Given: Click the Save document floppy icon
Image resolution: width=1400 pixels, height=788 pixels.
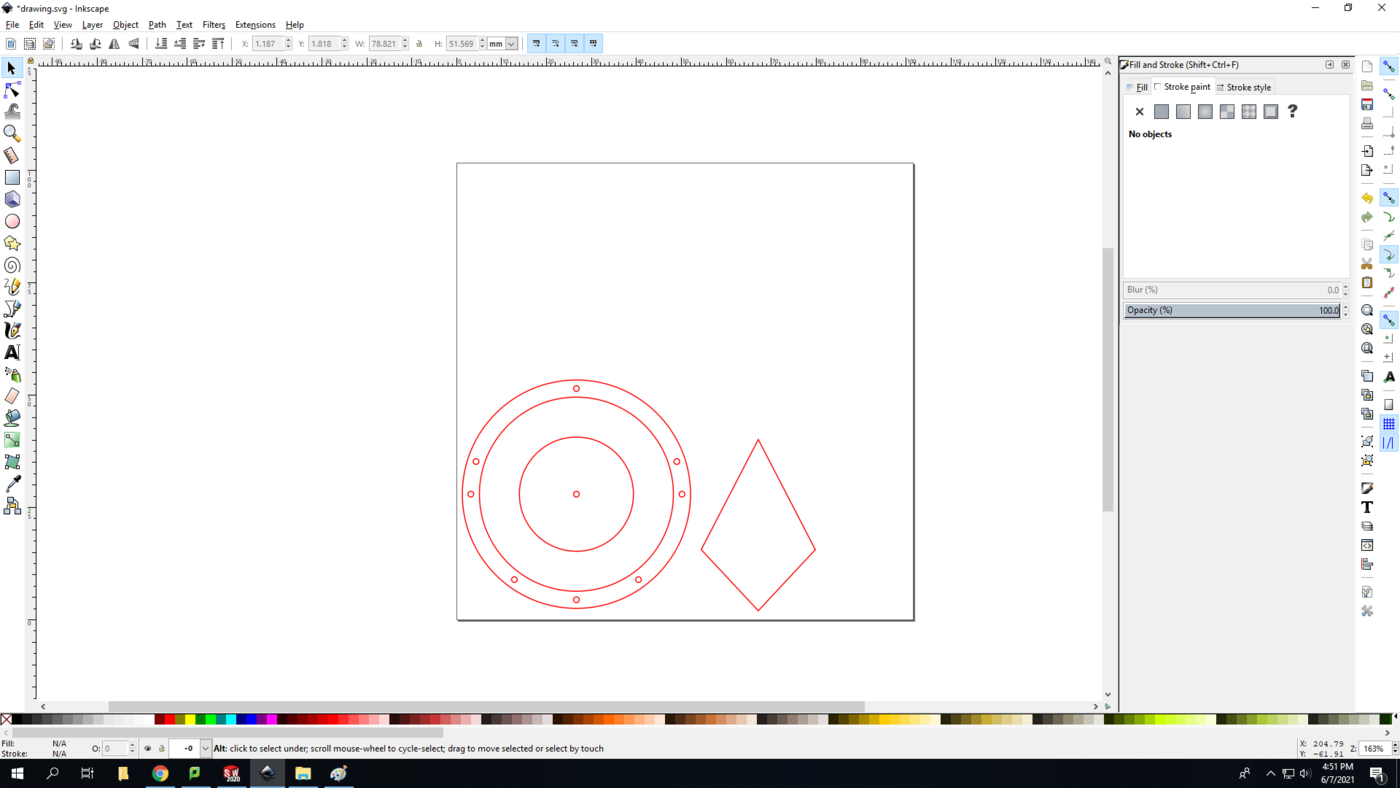Looking at the screenshot, I should (1367, 104).
